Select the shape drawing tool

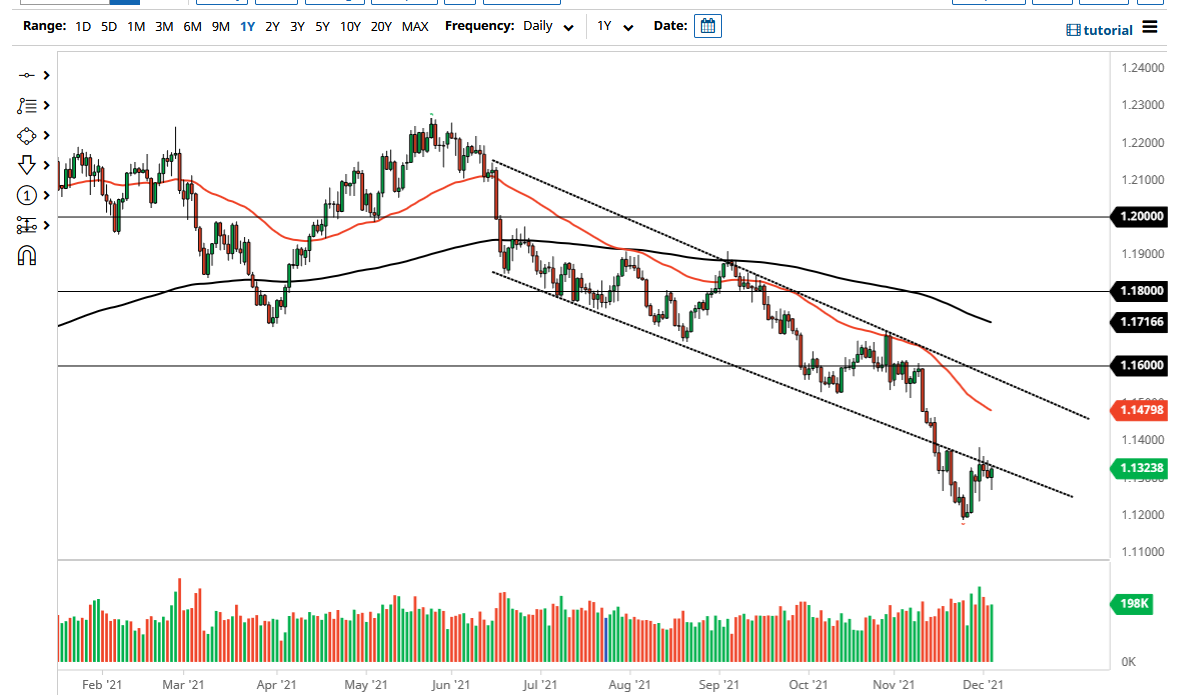click(26, 135)
